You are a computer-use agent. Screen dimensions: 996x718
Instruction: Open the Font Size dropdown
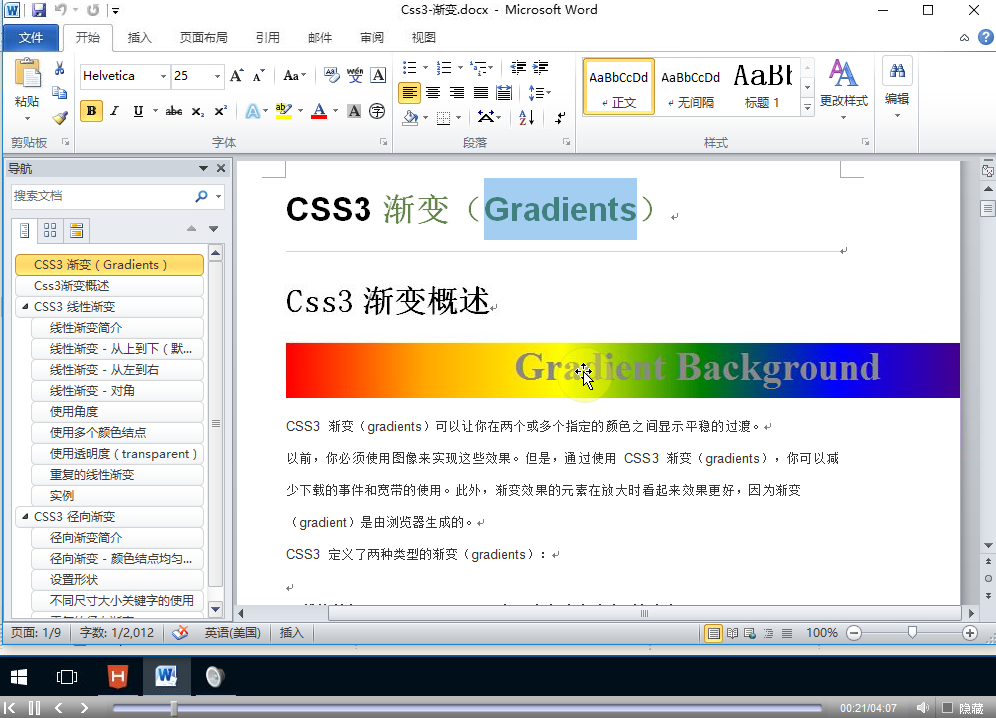pyautogui.click(x=217, y=76)
